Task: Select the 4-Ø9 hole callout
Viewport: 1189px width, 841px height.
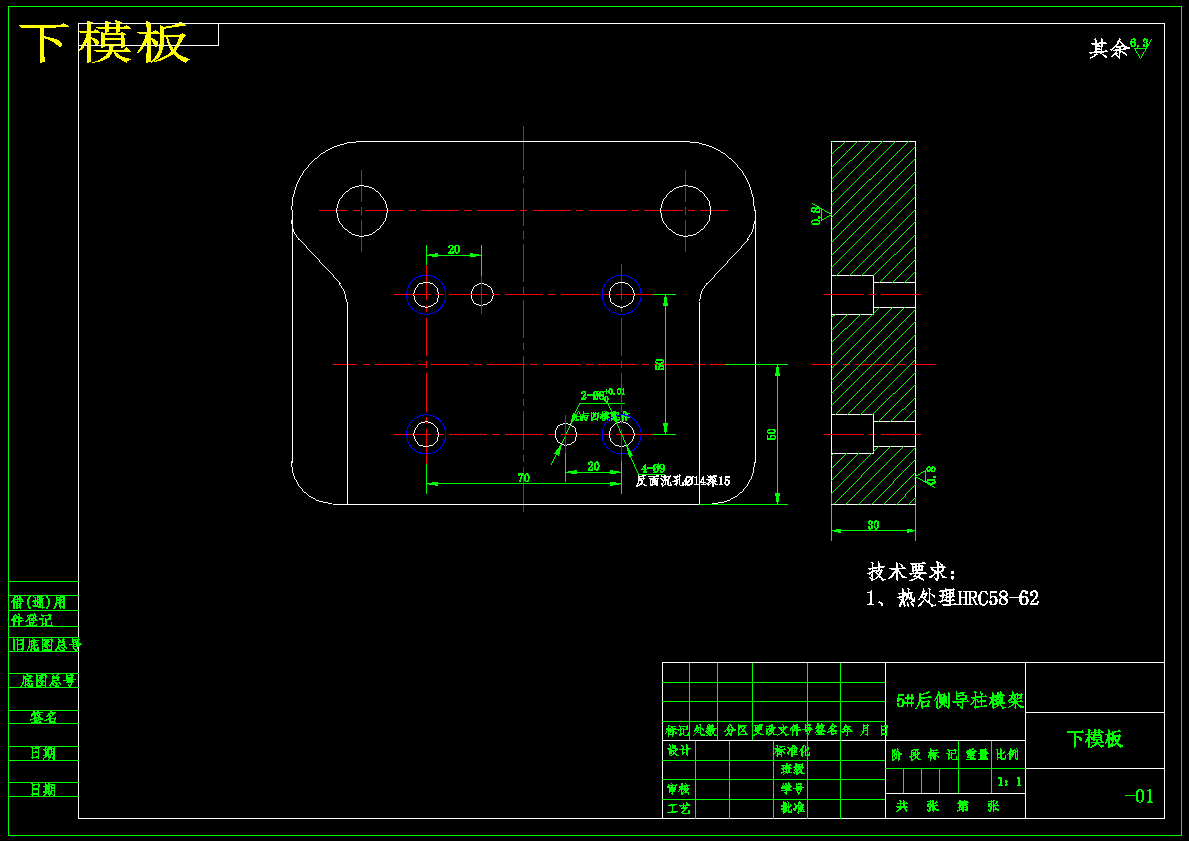Action: pyautogui.click(x=653, y=469)
